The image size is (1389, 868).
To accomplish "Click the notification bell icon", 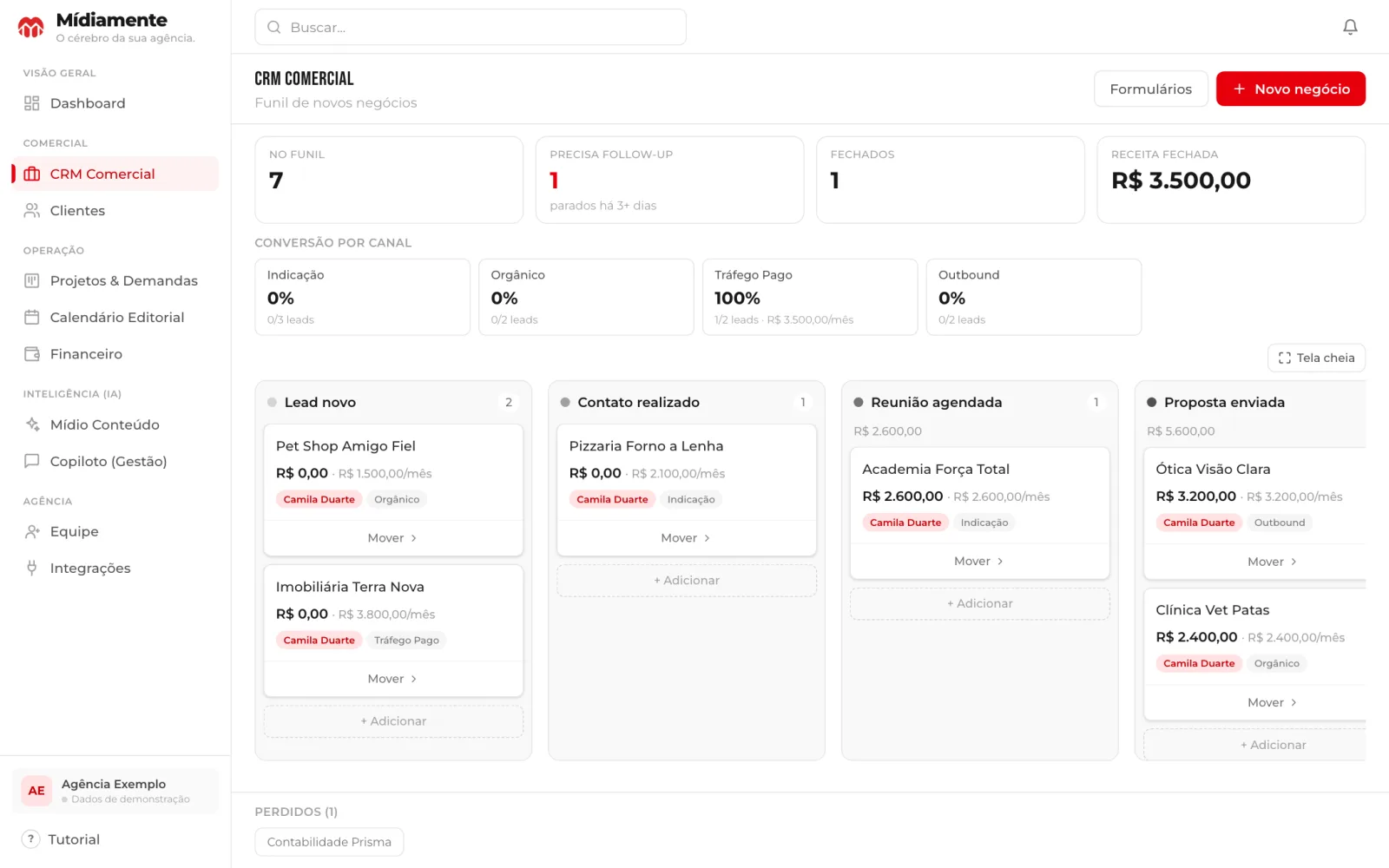I will (x=1350, y=27).
